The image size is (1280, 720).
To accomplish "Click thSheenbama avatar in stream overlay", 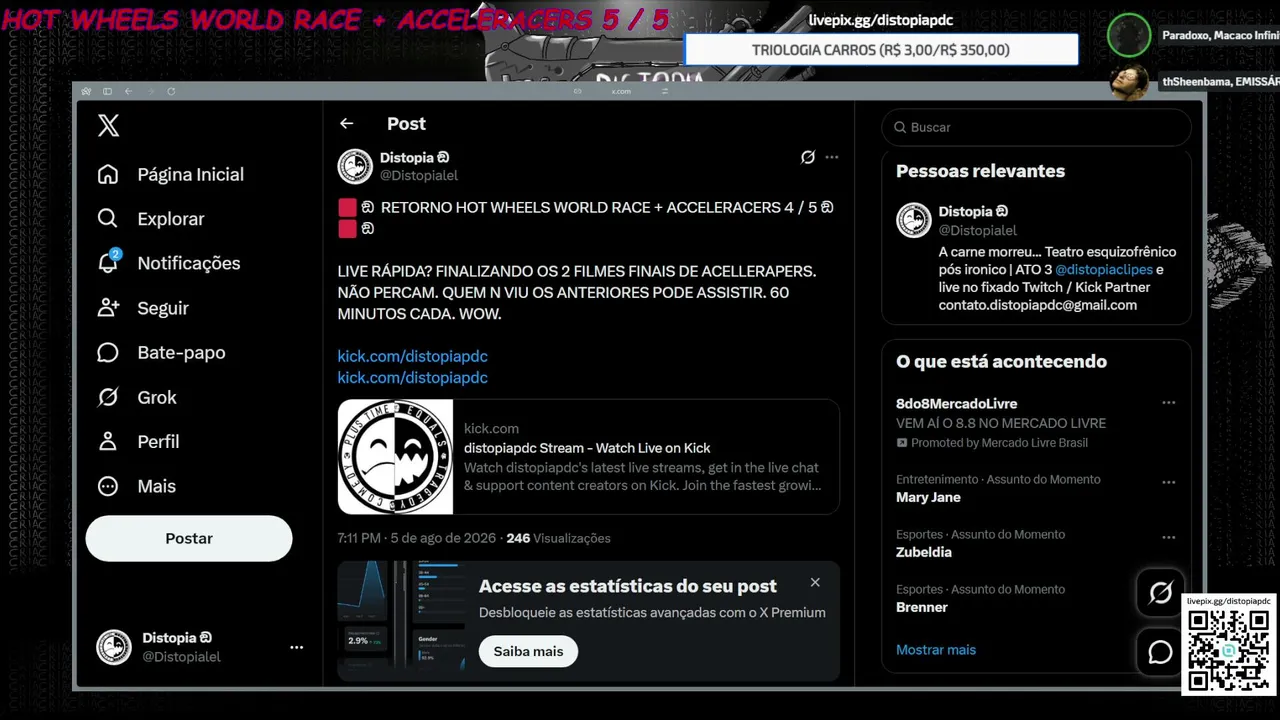I will [x=1129, y=82].
